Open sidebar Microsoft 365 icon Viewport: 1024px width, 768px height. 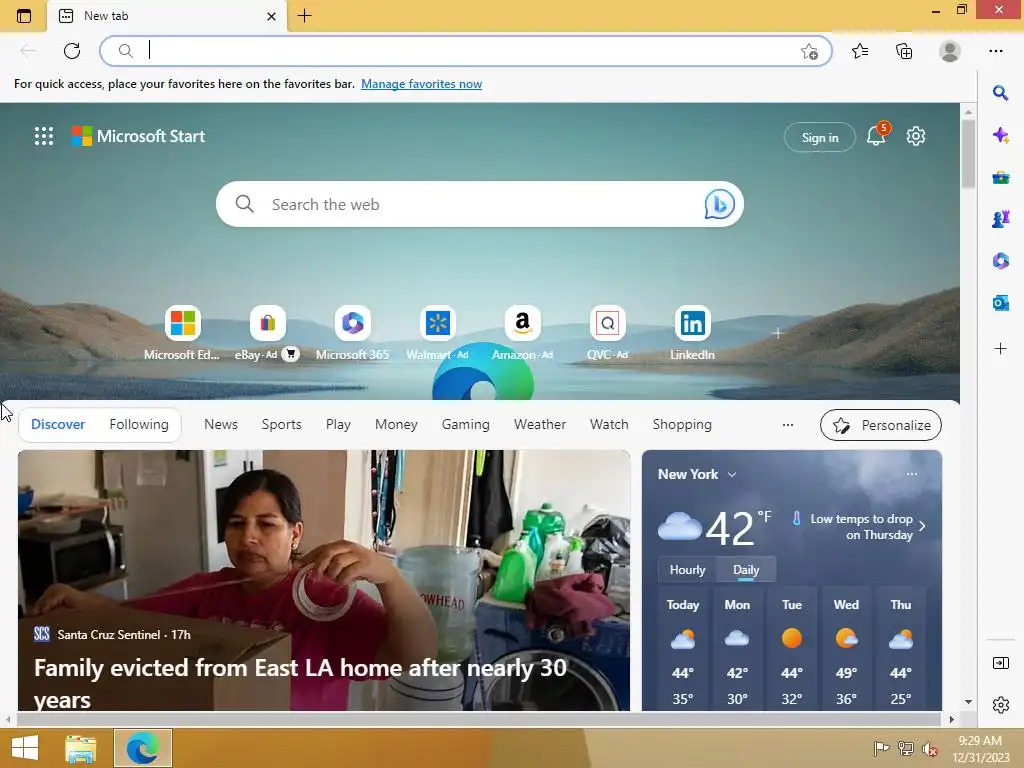[x=1000, y=261]
